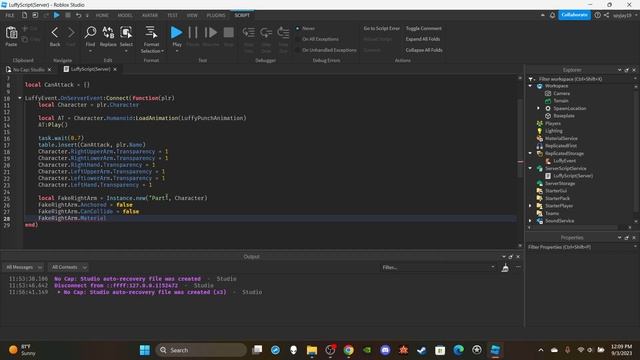Image resolution: width=640 pixels, height=360 pixels.
Task: Select LuffyEvent in Explorer
Action: tap(564, 161)
